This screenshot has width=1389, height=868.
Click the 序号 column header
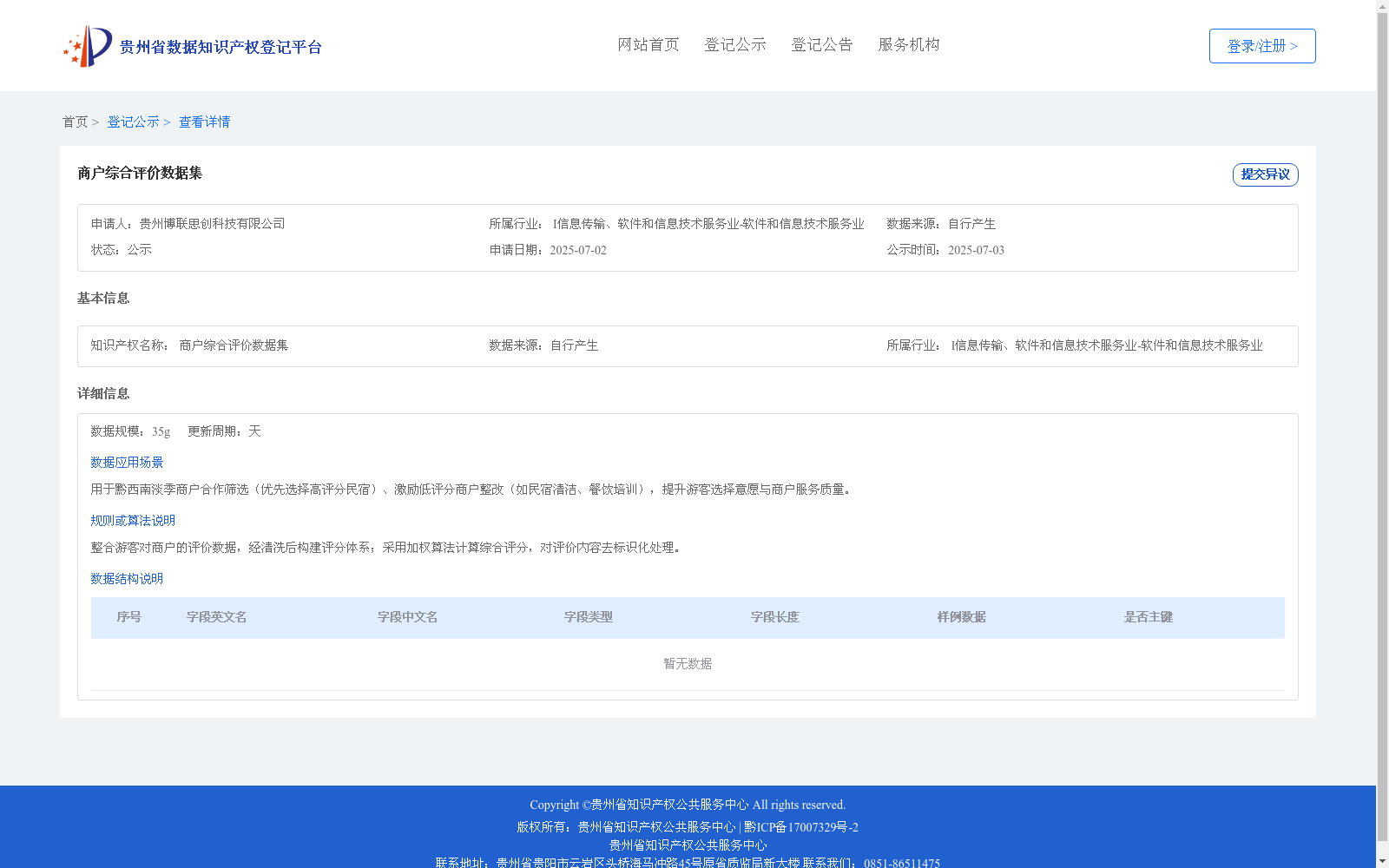tap(129, 617)
